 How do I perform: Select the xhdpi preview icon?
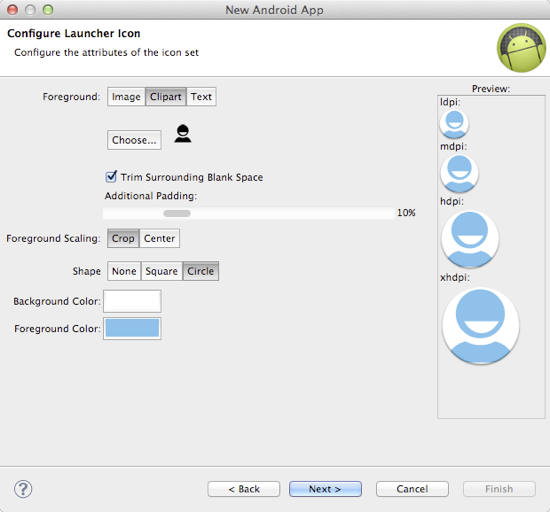(480, 326)
